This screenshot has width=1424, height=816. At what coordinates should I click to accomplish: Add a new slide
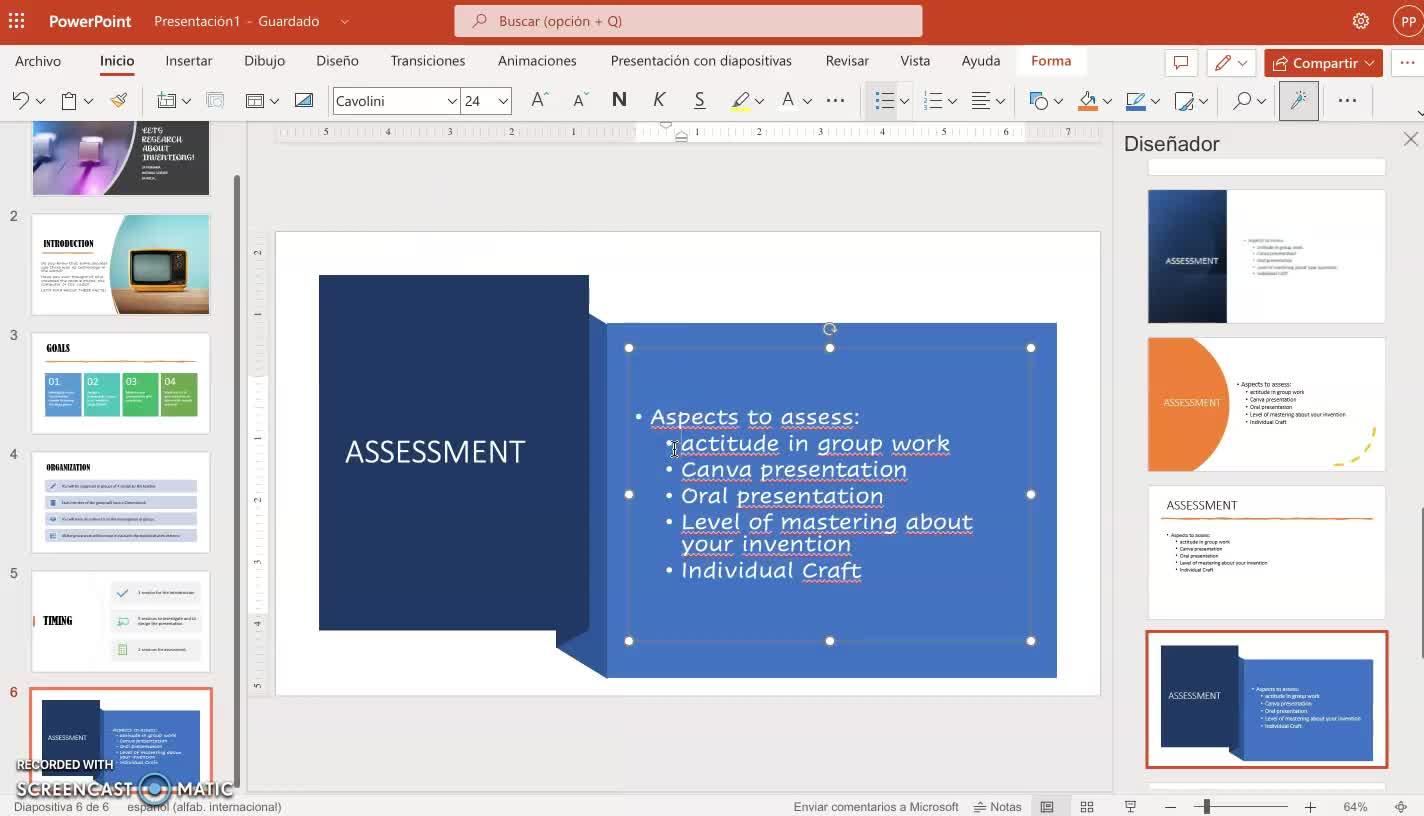(166, 100)
